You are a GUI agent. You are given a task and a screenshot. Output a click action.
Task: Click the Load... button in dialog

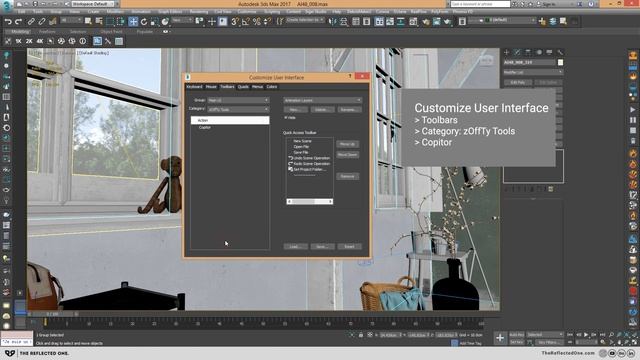tap(296, 247)
